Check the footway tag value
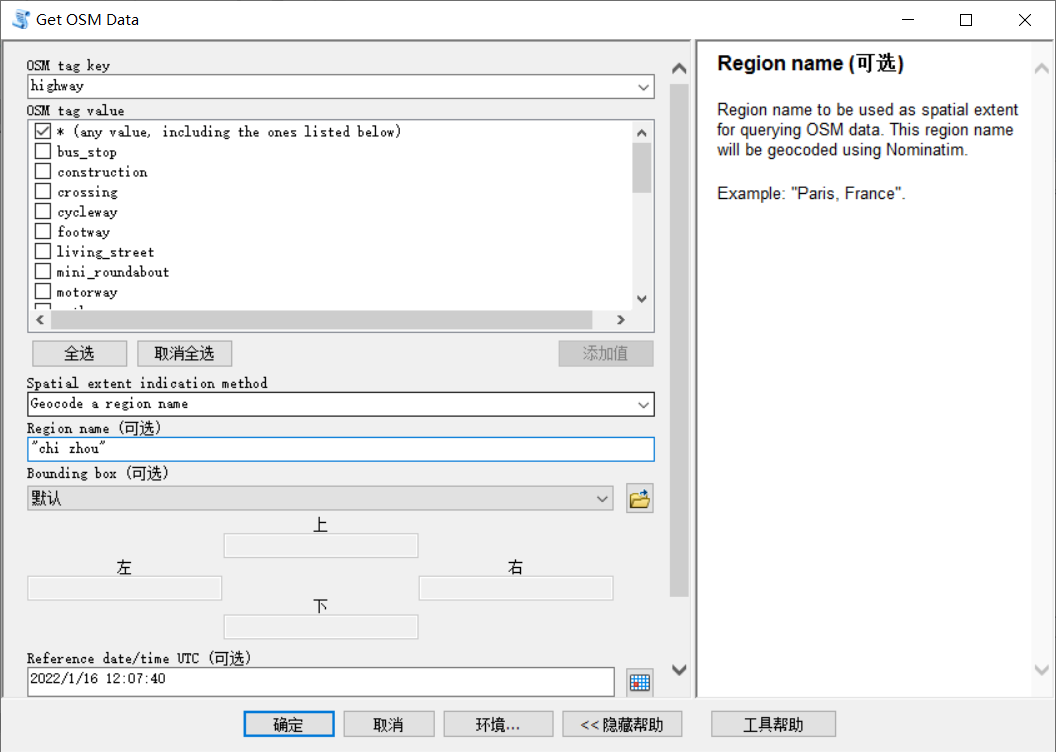Image resolution: width=1056 pixels, height=752 pixels. (x=41, y=231)
